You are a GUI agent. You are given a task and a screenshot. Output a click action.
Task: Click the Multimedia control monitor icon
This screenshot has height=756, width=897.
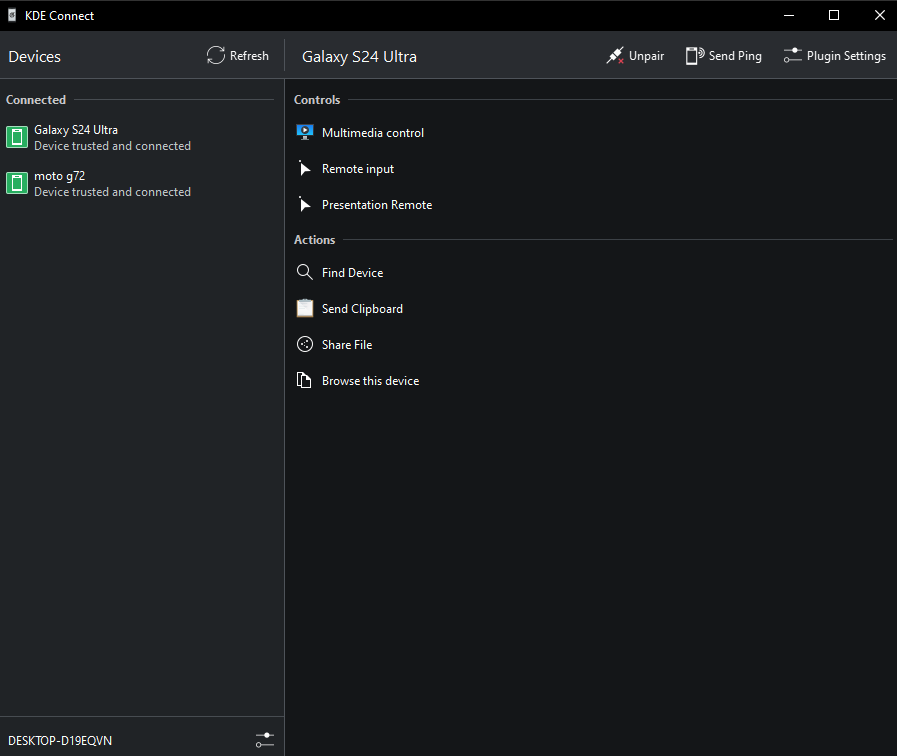[305, 132]
